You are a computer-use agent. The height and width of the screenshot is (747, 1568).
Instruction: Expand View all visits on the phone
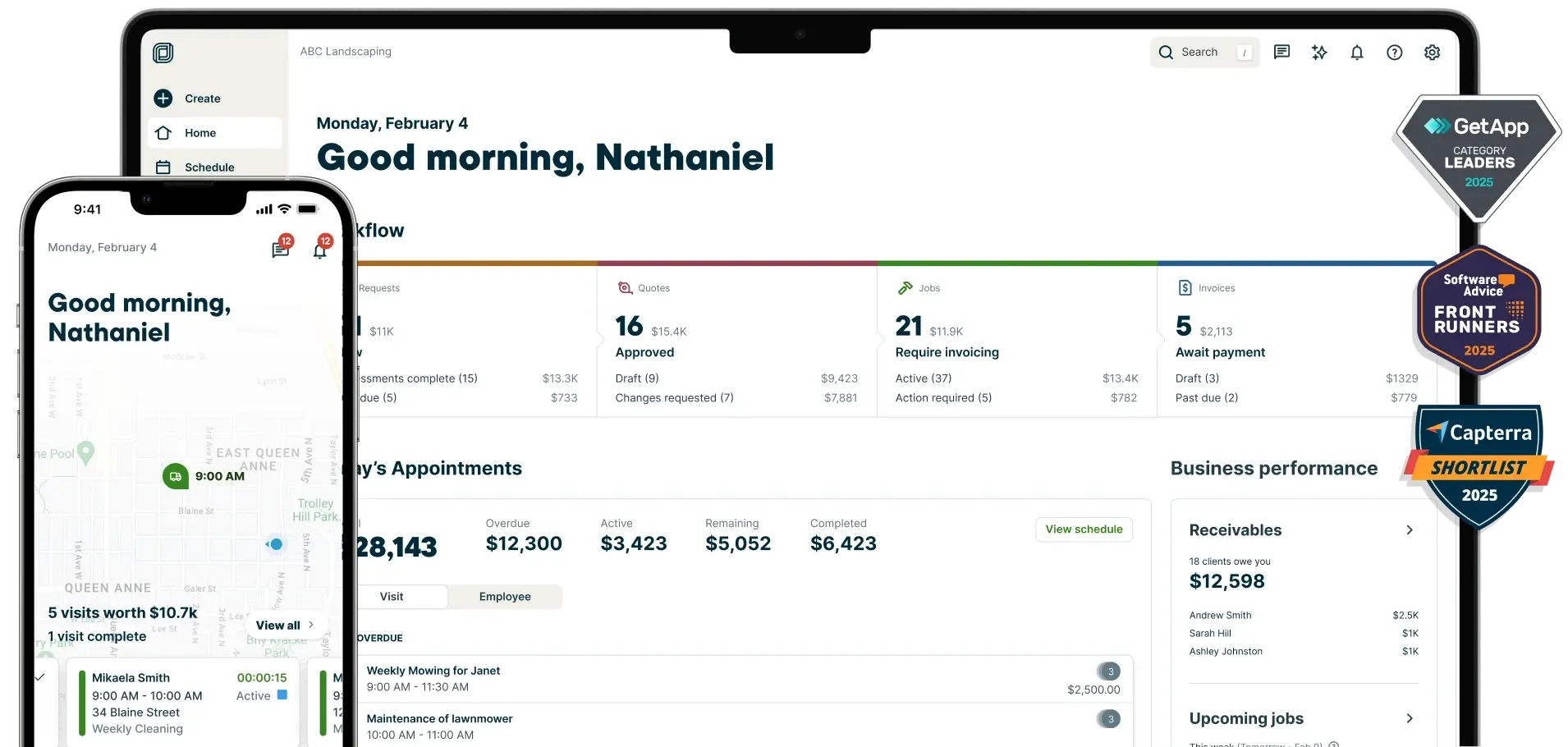tap(284, 625)
